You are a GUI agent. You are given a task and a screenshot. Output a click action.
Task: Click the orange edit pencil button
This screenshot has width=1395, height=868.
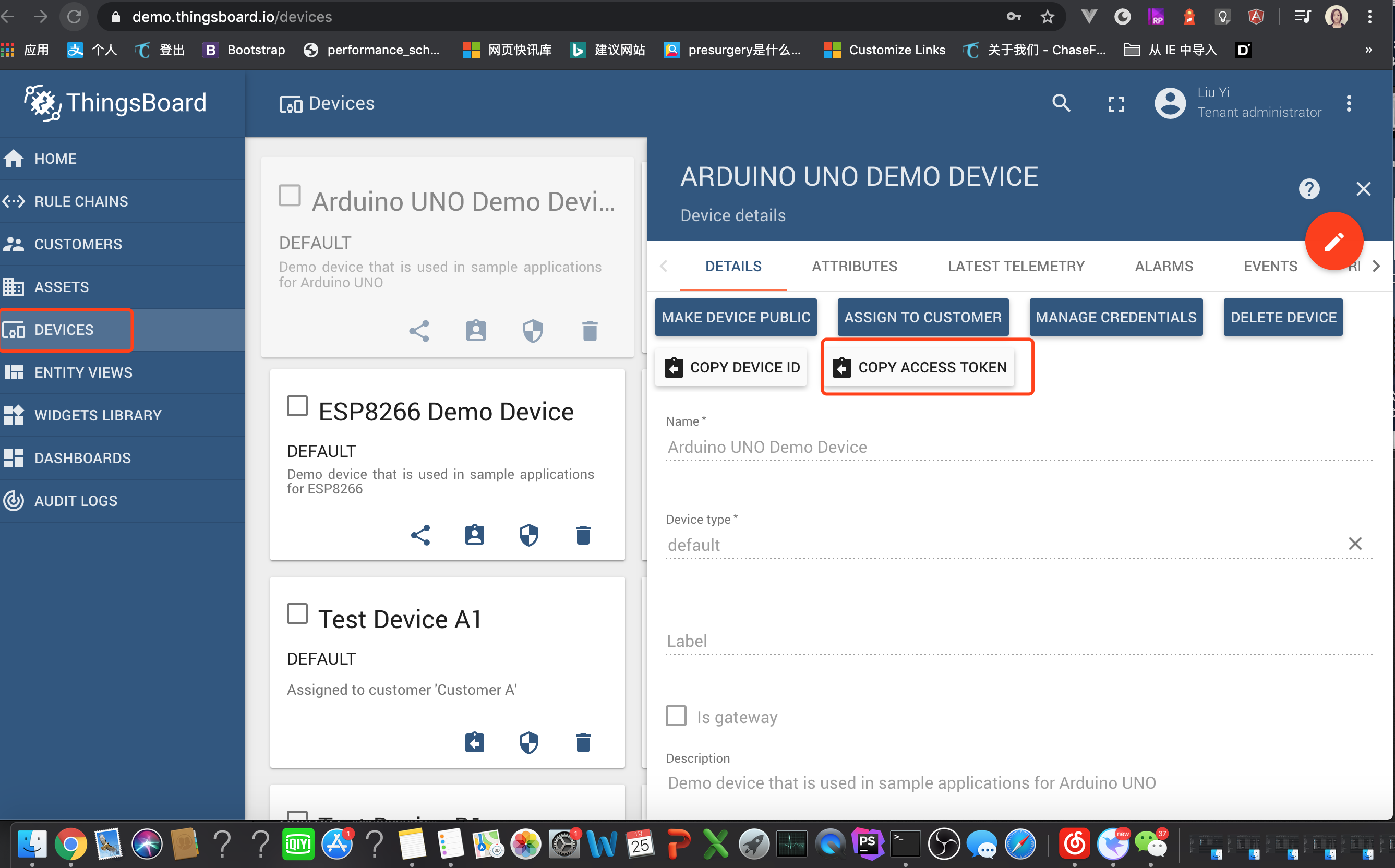pyautogui.click(x=1334, y=241)
